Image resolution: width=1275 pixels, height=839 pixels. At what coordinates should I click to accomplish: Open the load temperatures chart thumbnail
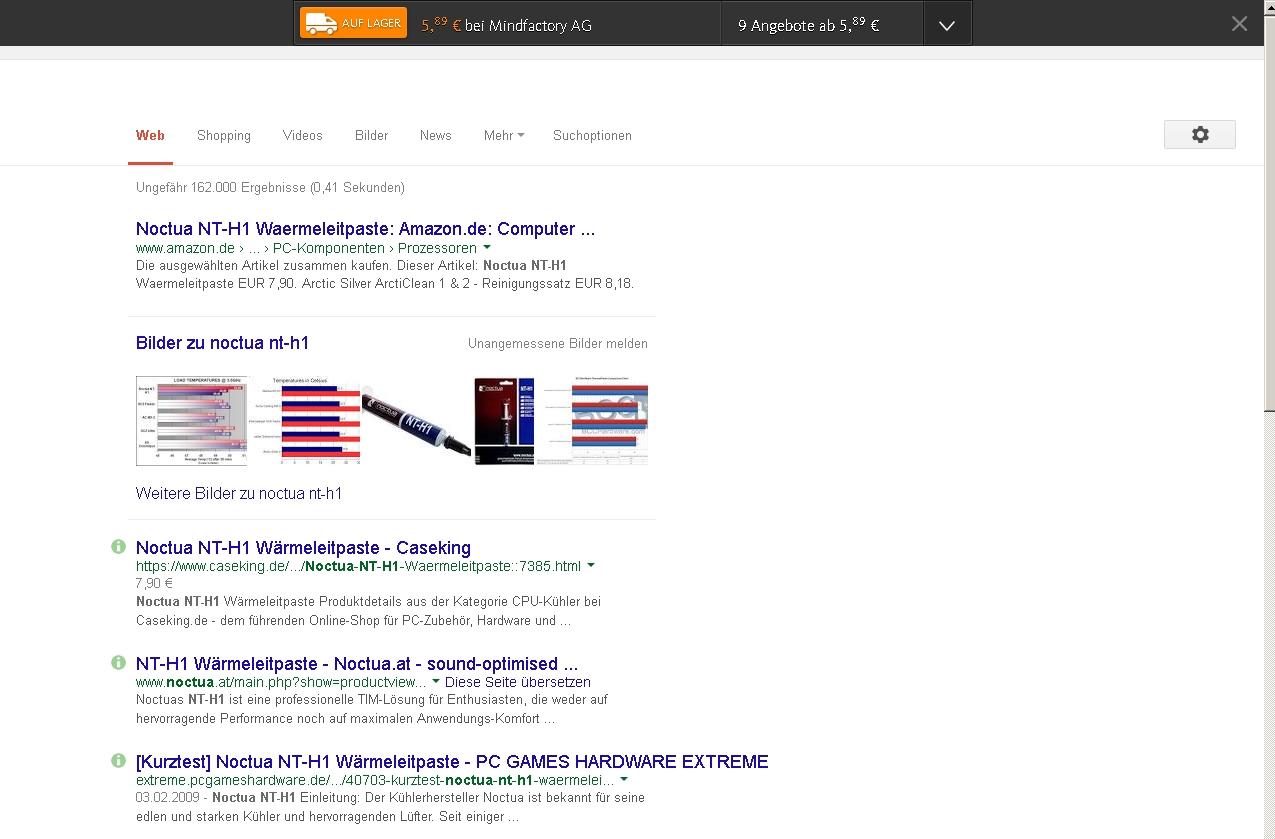click(191, 421)
